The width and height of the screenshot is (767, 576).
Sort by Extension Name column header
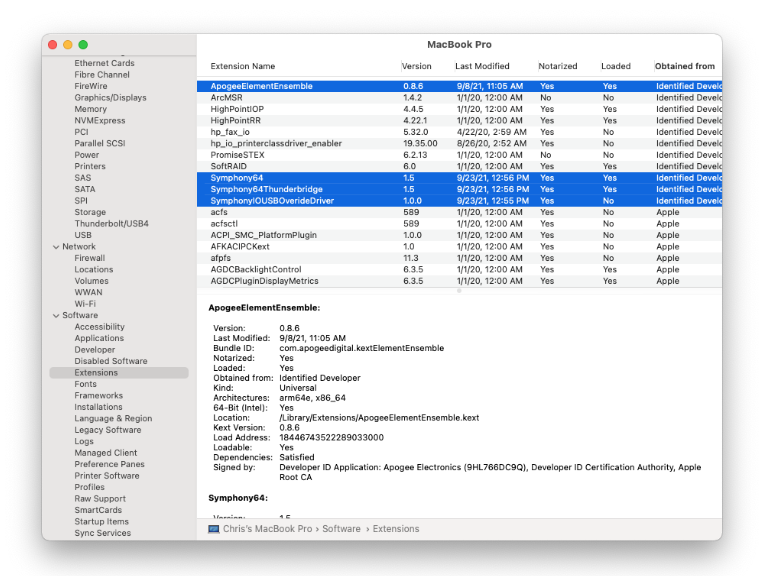[243, 66]
